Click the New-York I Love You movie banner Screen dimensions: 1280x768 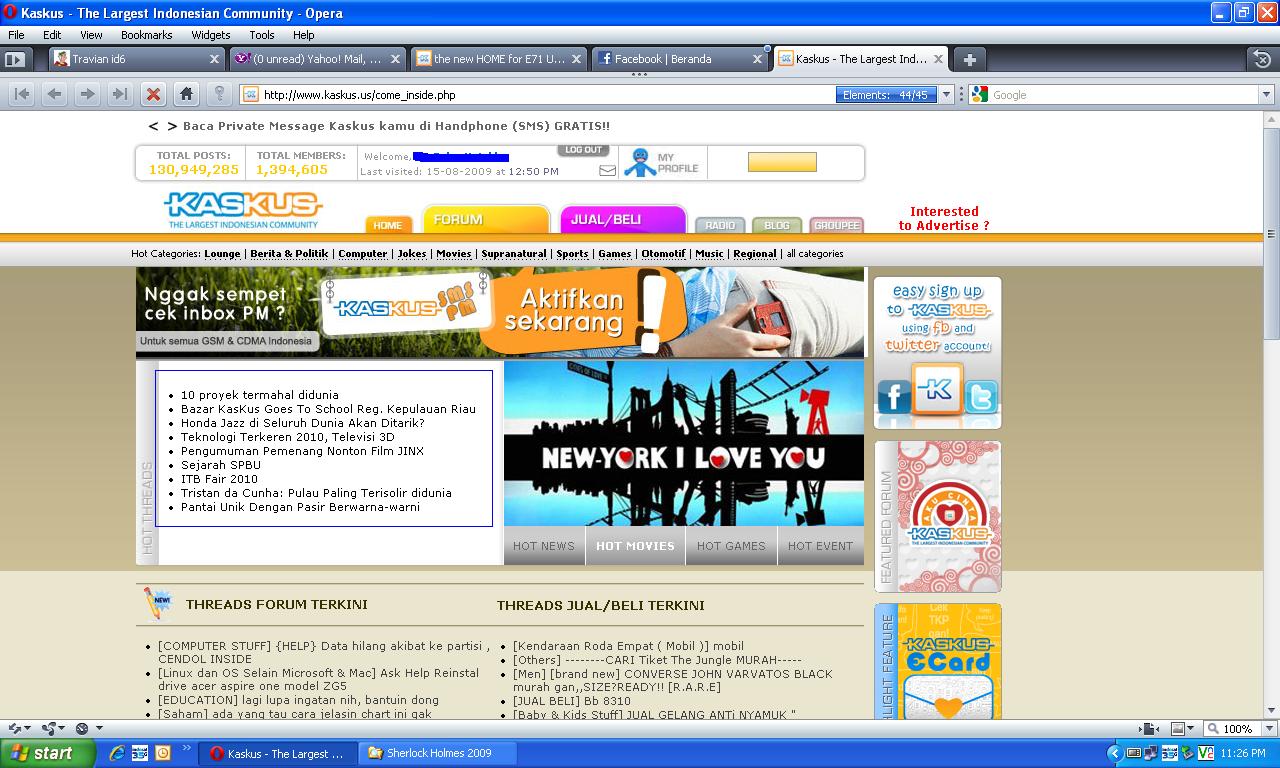point(684,443)
